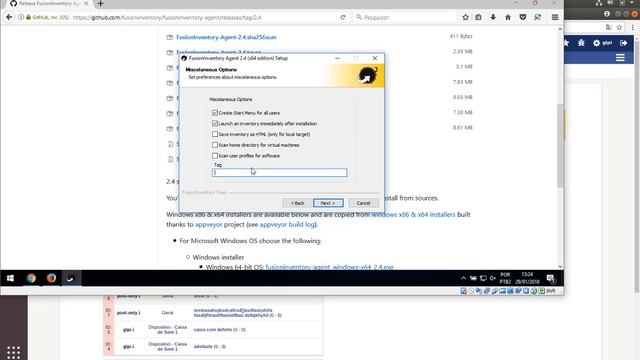The width and height of the screenshot is (640, 360).
Task: Open 'appveyor build log' link
Action: pos(287,224)
